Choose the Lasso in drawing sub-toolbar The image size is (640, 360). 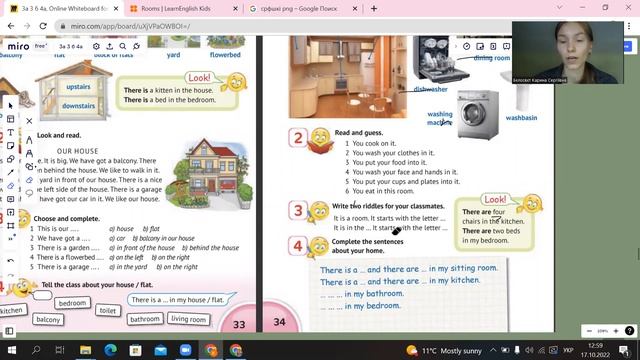pos(29,193)
